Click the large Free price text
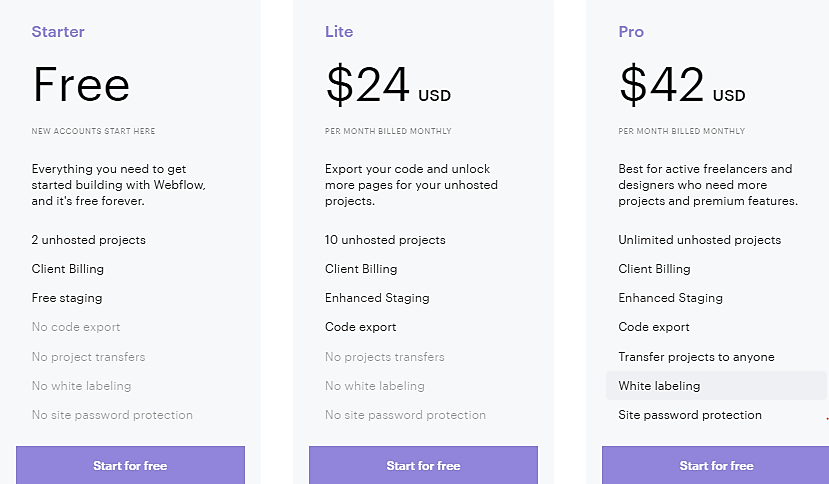The image size is (829, 484). pyautogui.click(x=81, y=86)
